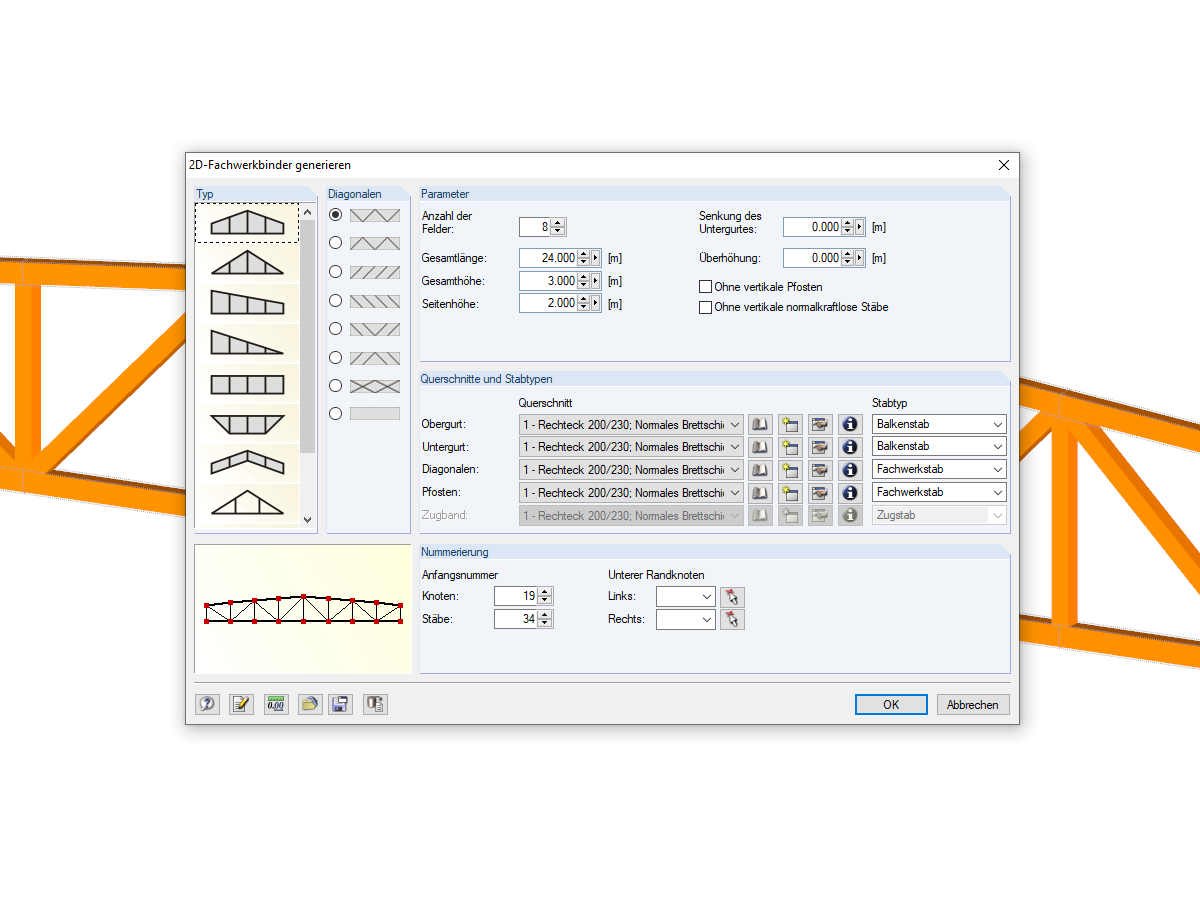Open the Untergurt Stabtyp Balkenstab dropdown
Screen dimensions: 1200x900
939,447
